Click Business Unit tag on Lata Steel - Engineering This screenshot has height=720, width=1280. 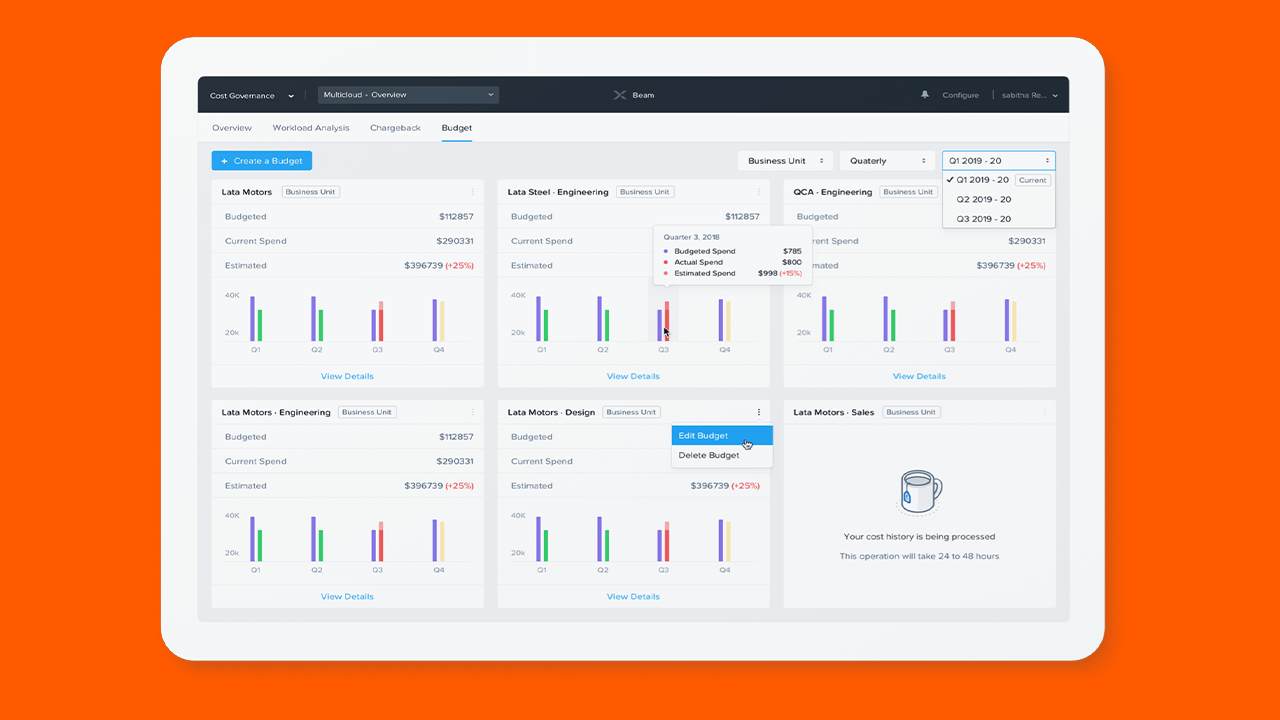point(645,192)
